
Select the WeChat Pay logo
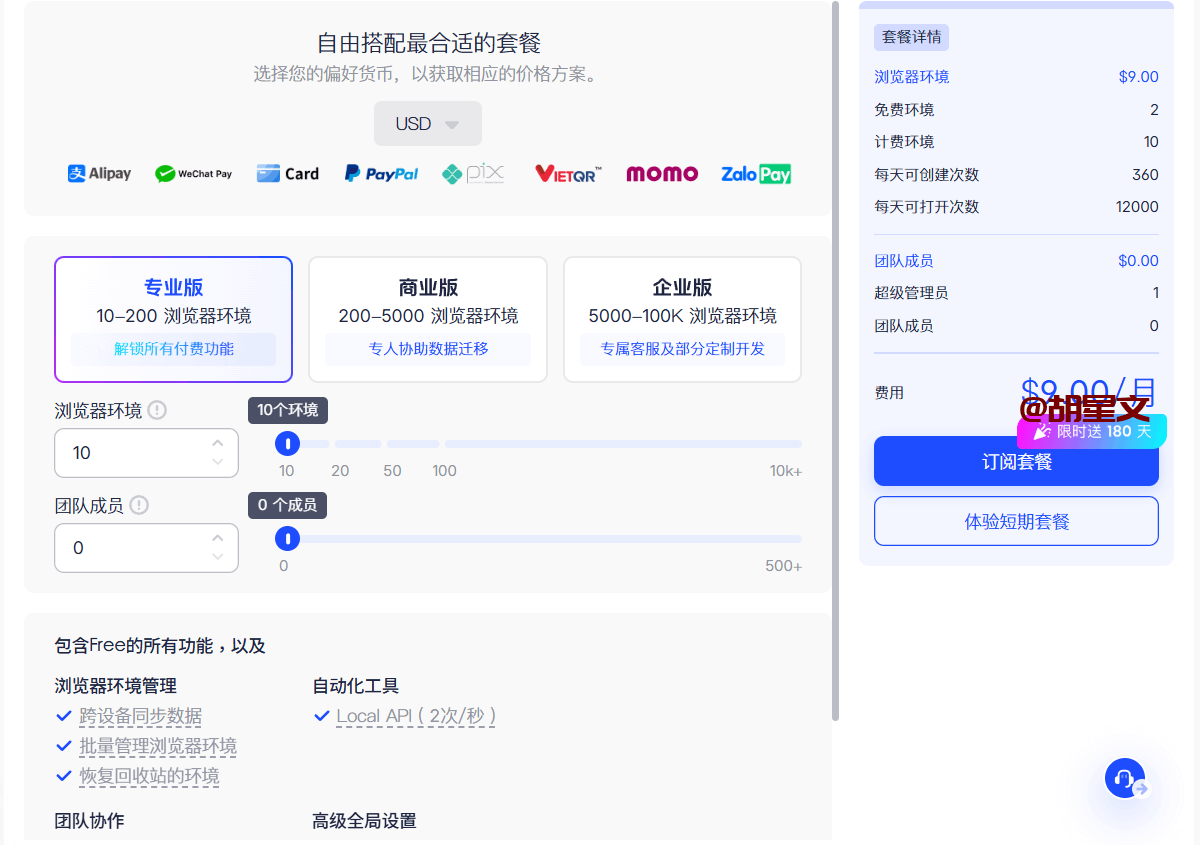click(193, 174)
